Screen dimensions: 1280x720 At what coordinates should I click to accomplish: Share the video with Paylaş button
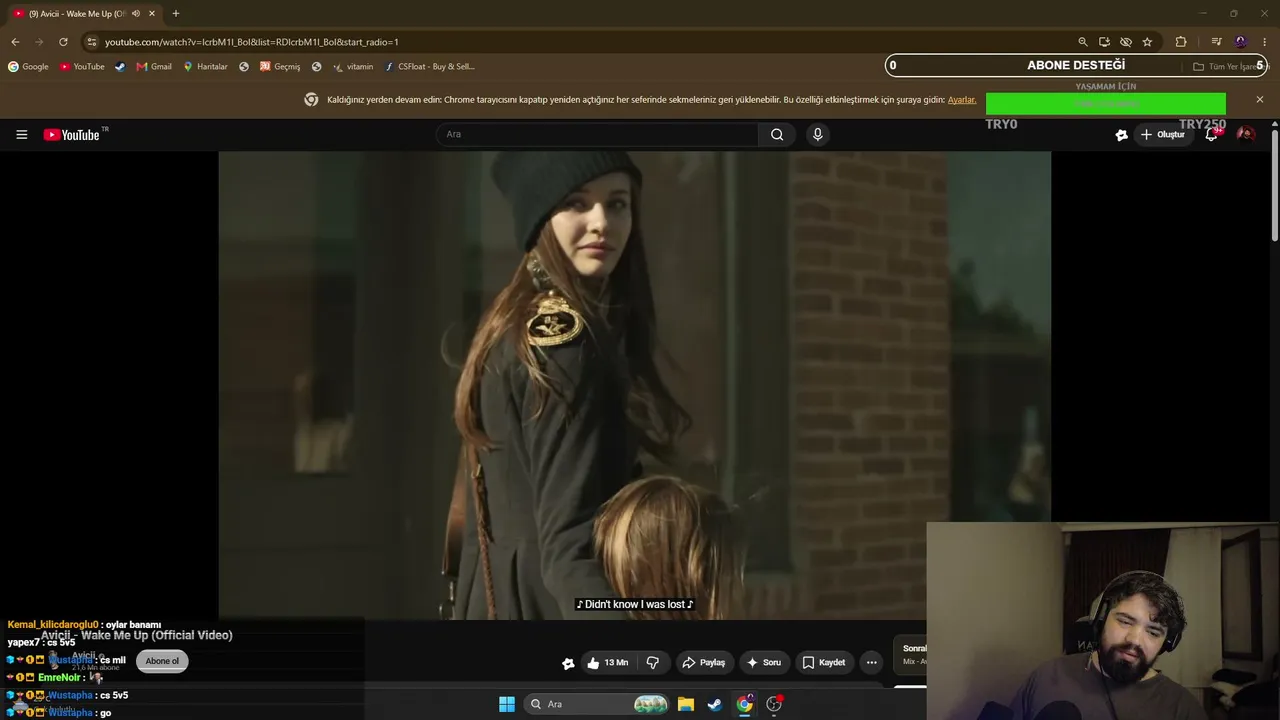pos(703,662)
